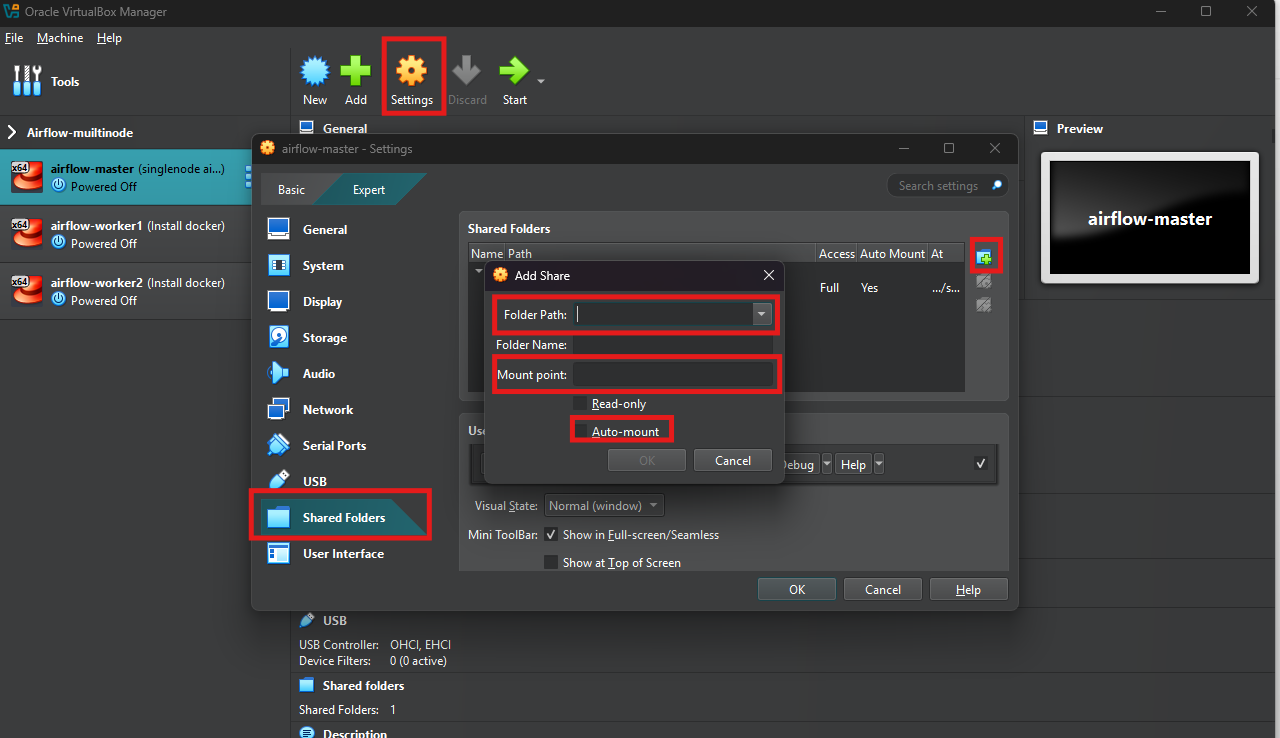Click OK in Add Share dialog
The image size is (1280, 738).
click(647, 460)
